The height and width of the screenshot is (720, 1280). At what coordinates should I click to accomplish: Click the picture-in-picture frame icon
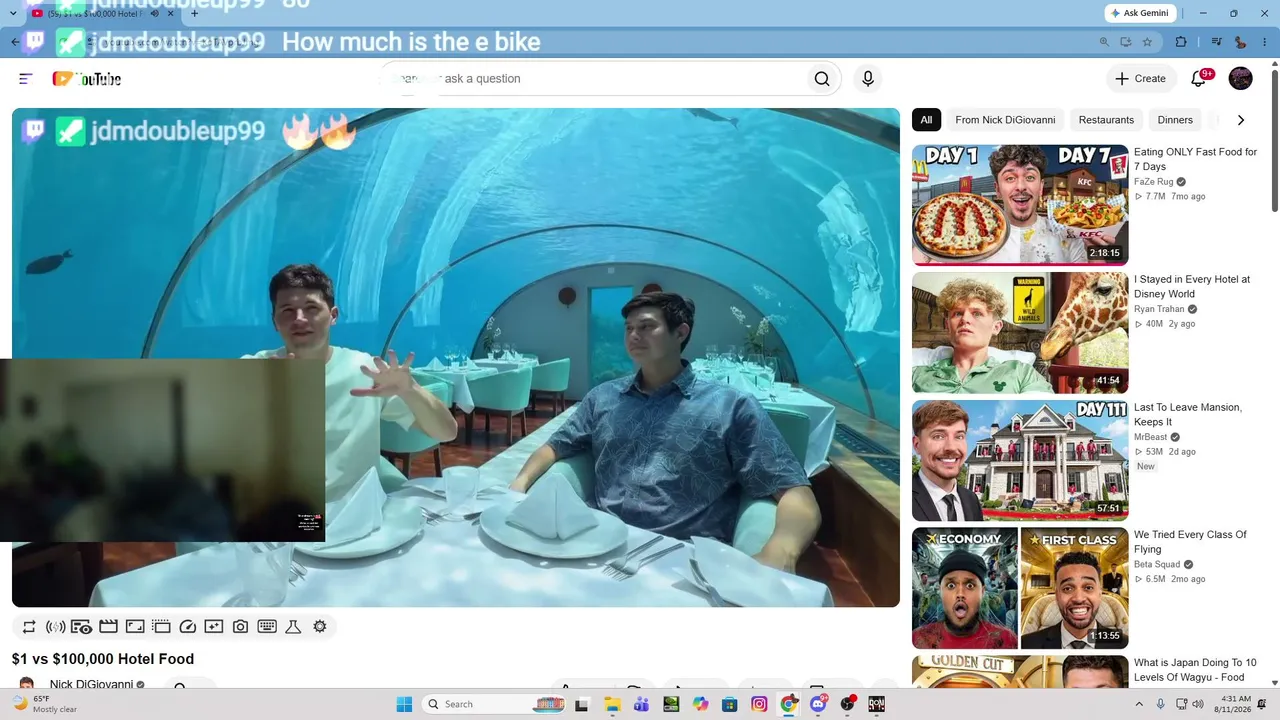(x=135, y=627)
